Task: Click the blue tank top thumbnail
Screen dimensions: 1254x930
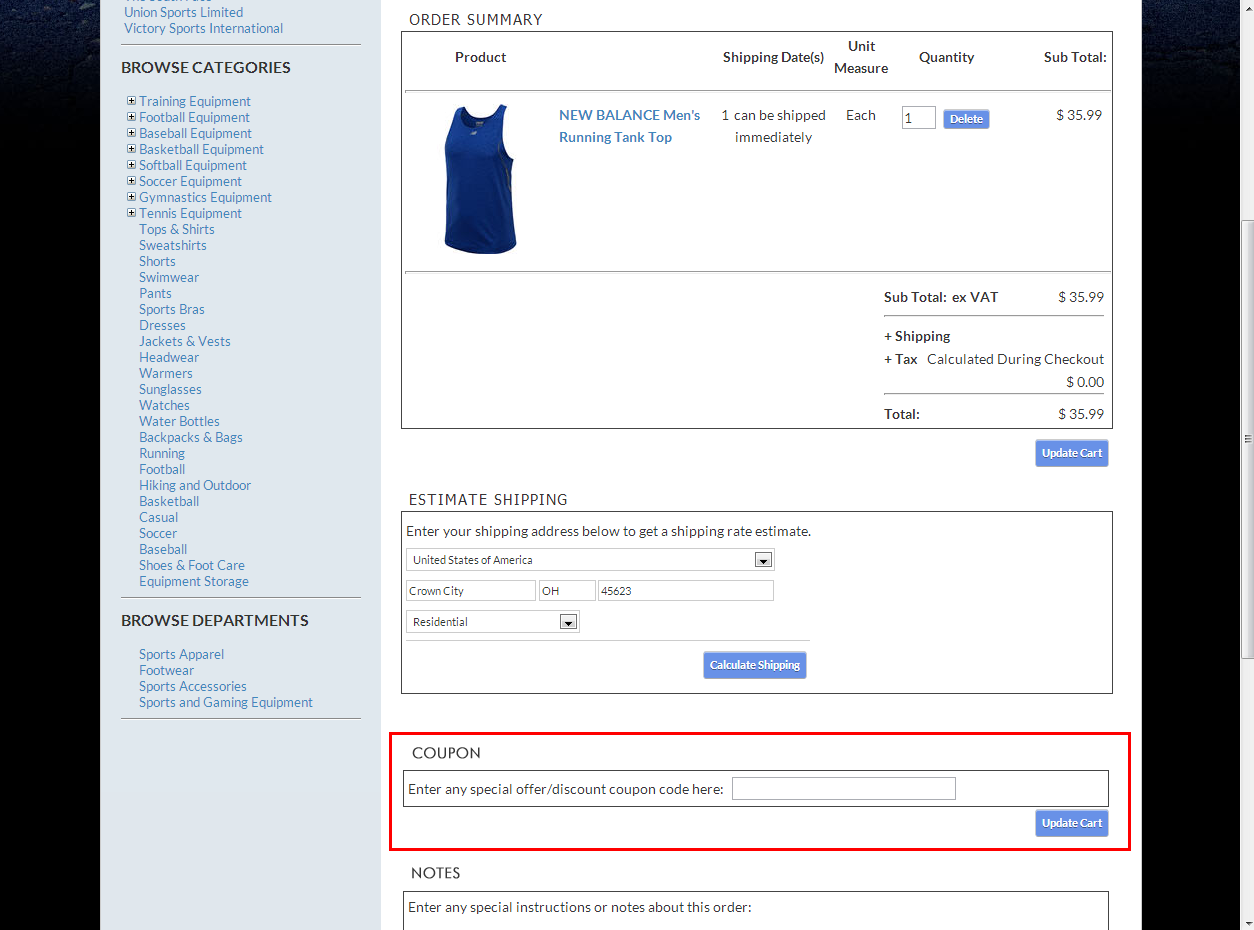Action: (480, 179)
